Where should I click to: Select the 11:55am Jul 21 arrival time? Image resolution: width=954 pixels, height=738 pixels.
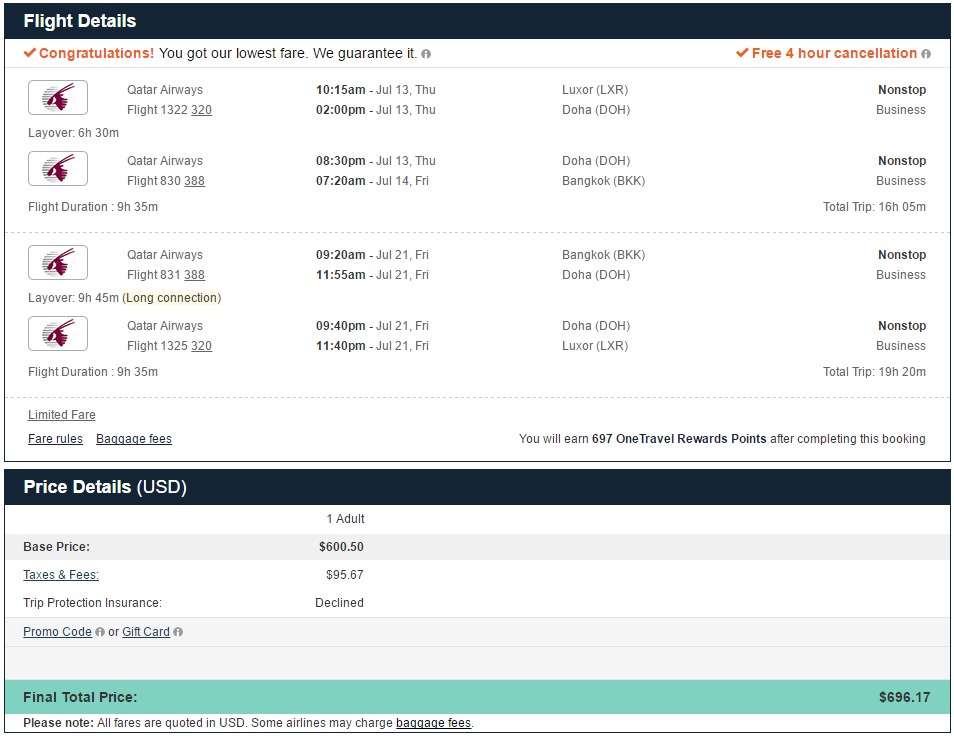pos(372,275)
